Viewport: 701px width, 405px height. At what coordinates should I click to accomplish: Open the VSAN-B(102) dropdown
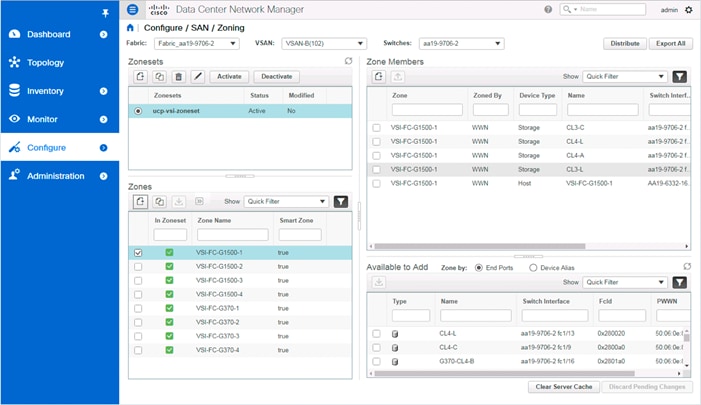pyautogui.click(x=324, y=43)
